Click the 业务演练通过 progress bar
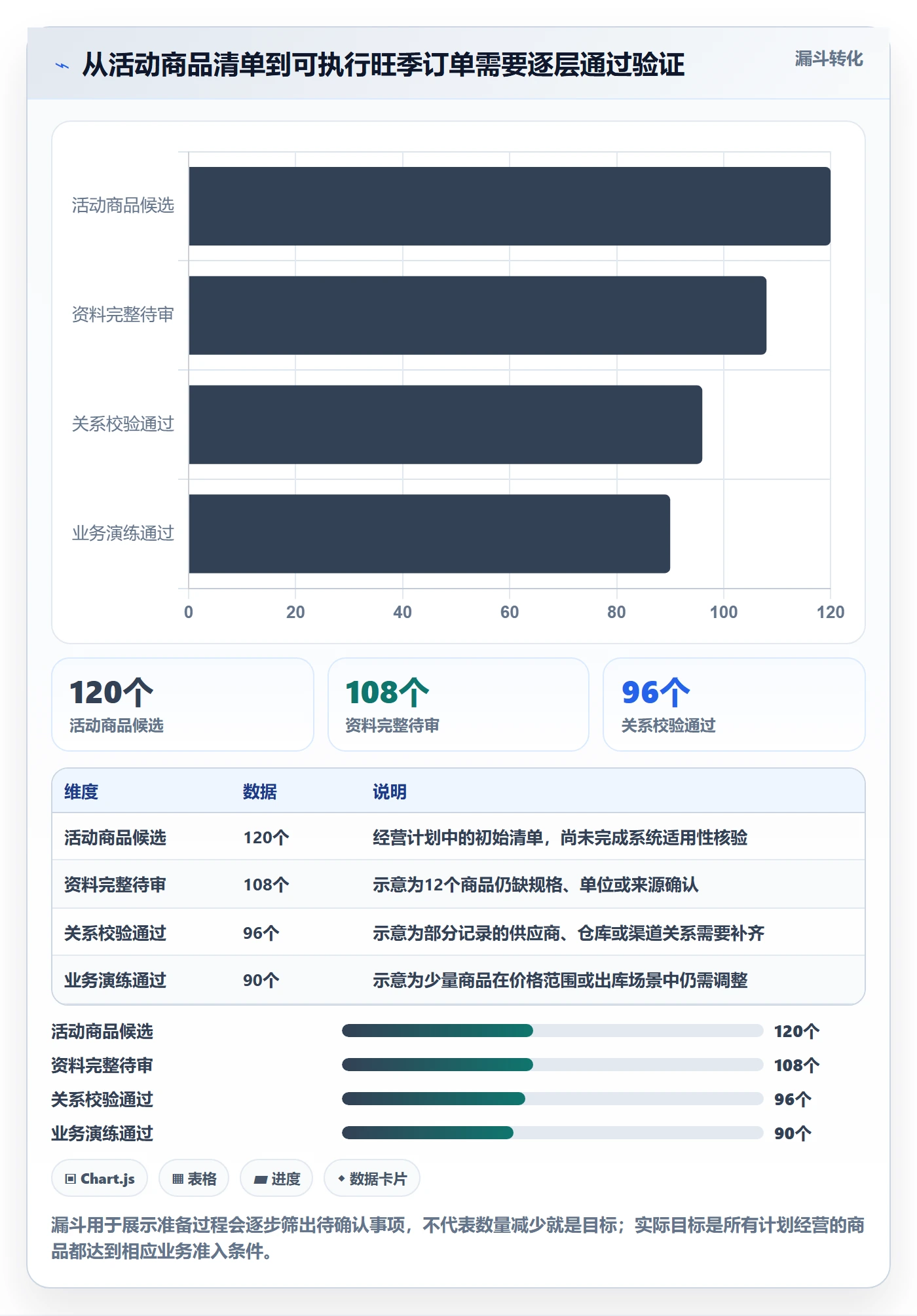This screenshot has width=917, height=1316. tap(552, 1133)
